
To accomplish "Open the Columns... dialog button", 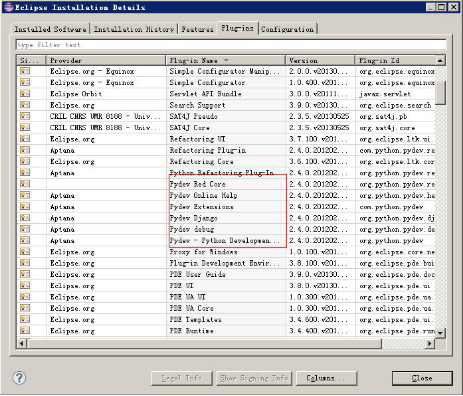I will coord(326,378).
